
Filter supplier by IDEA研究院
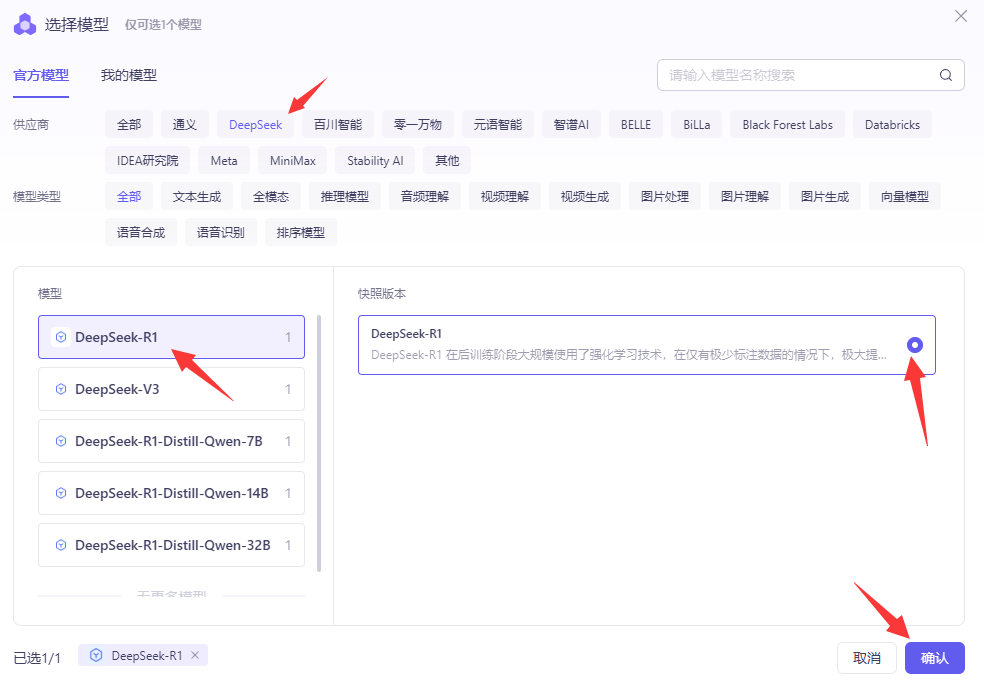pyautogui.click(x=147, y=161)
